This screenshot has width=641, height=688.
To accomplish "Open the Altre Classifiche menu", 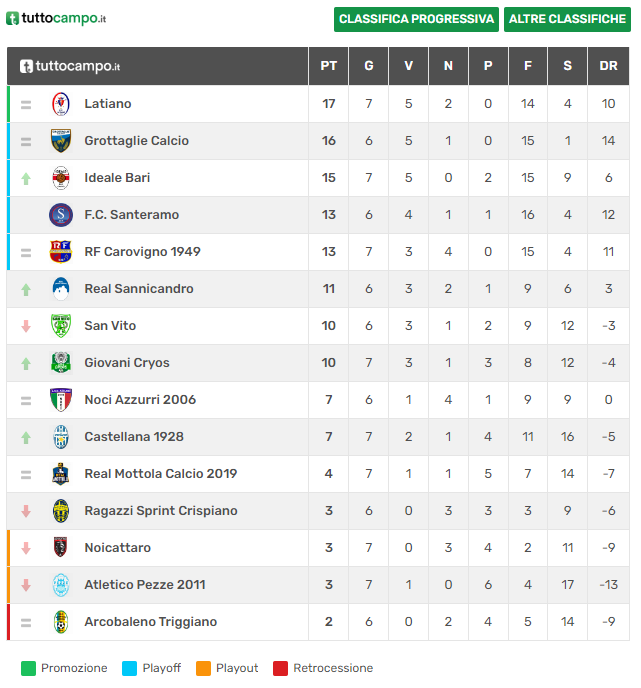I will point(567,19).
